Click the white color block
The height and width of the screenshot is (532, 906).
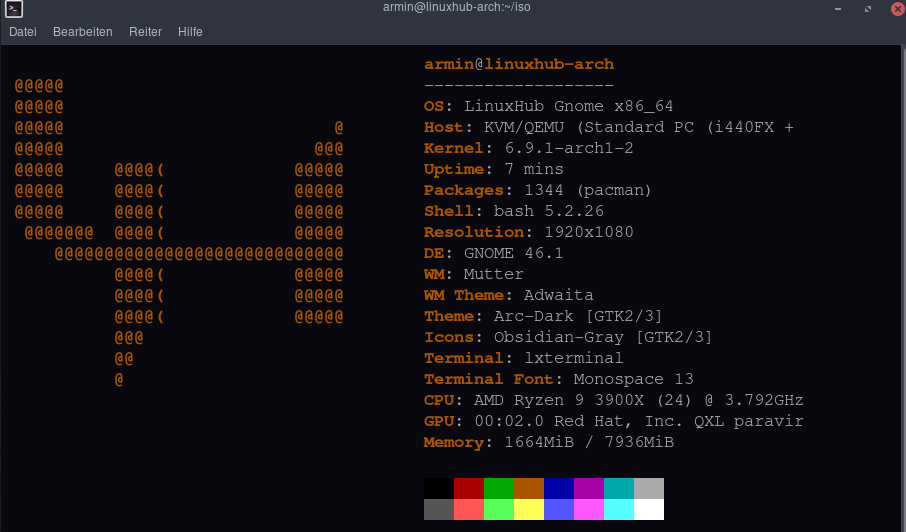[x=649, y=509]
